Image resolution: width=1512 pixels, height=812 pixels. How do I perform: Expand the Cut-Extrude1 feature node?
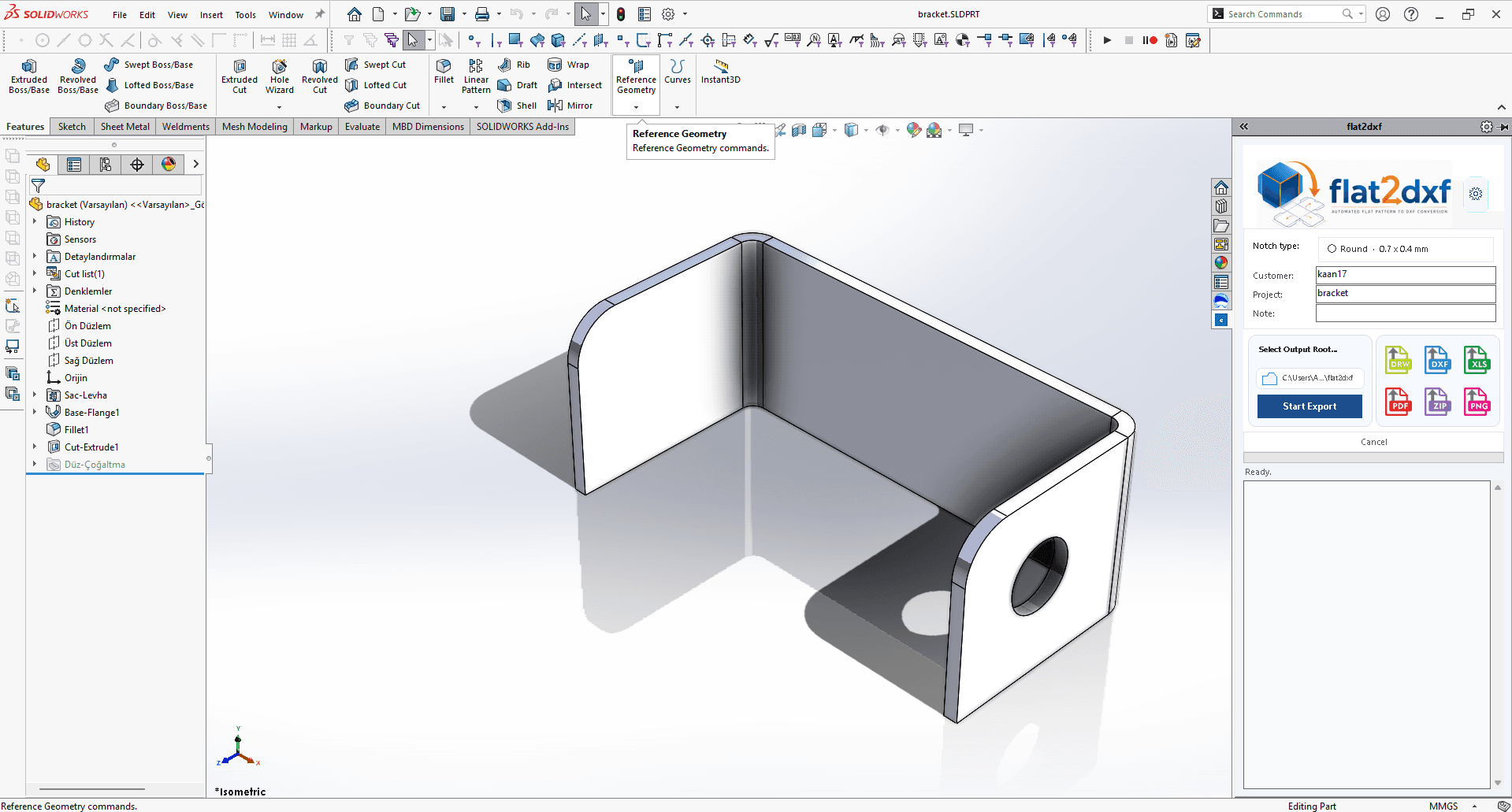click(35, 447)
